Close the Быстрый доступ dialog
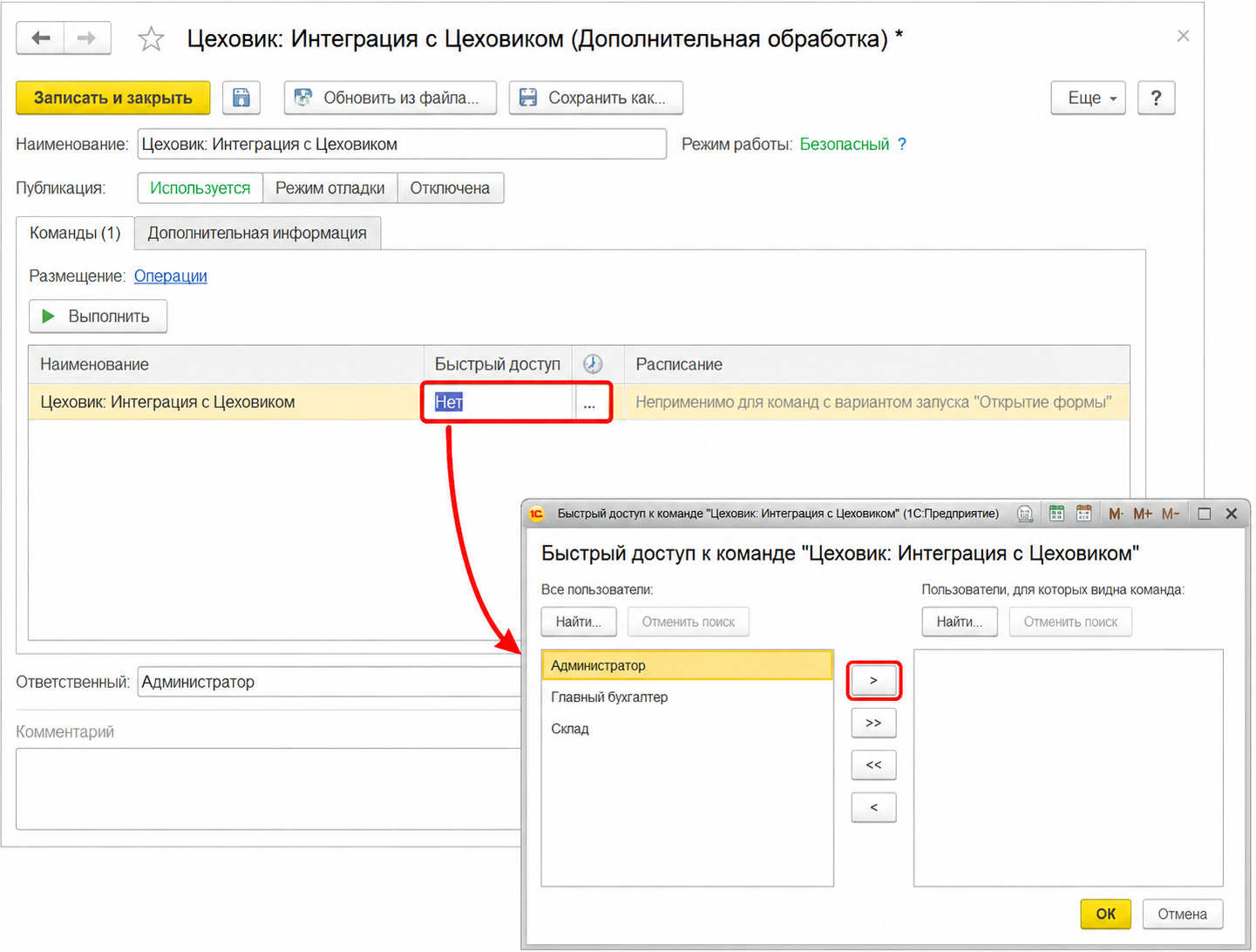Screen dimensions: 1256x952 [x=1232, y=513]
